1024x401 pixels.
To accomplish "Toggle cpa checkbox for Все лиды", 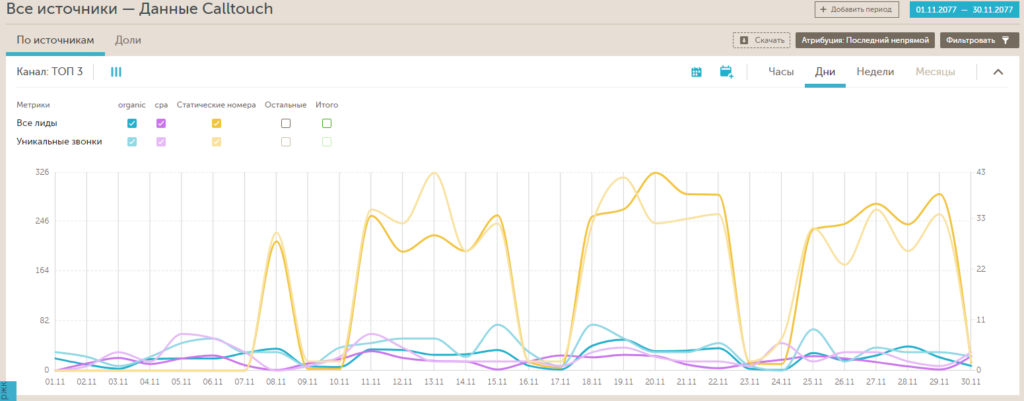I will pos(161,123).
